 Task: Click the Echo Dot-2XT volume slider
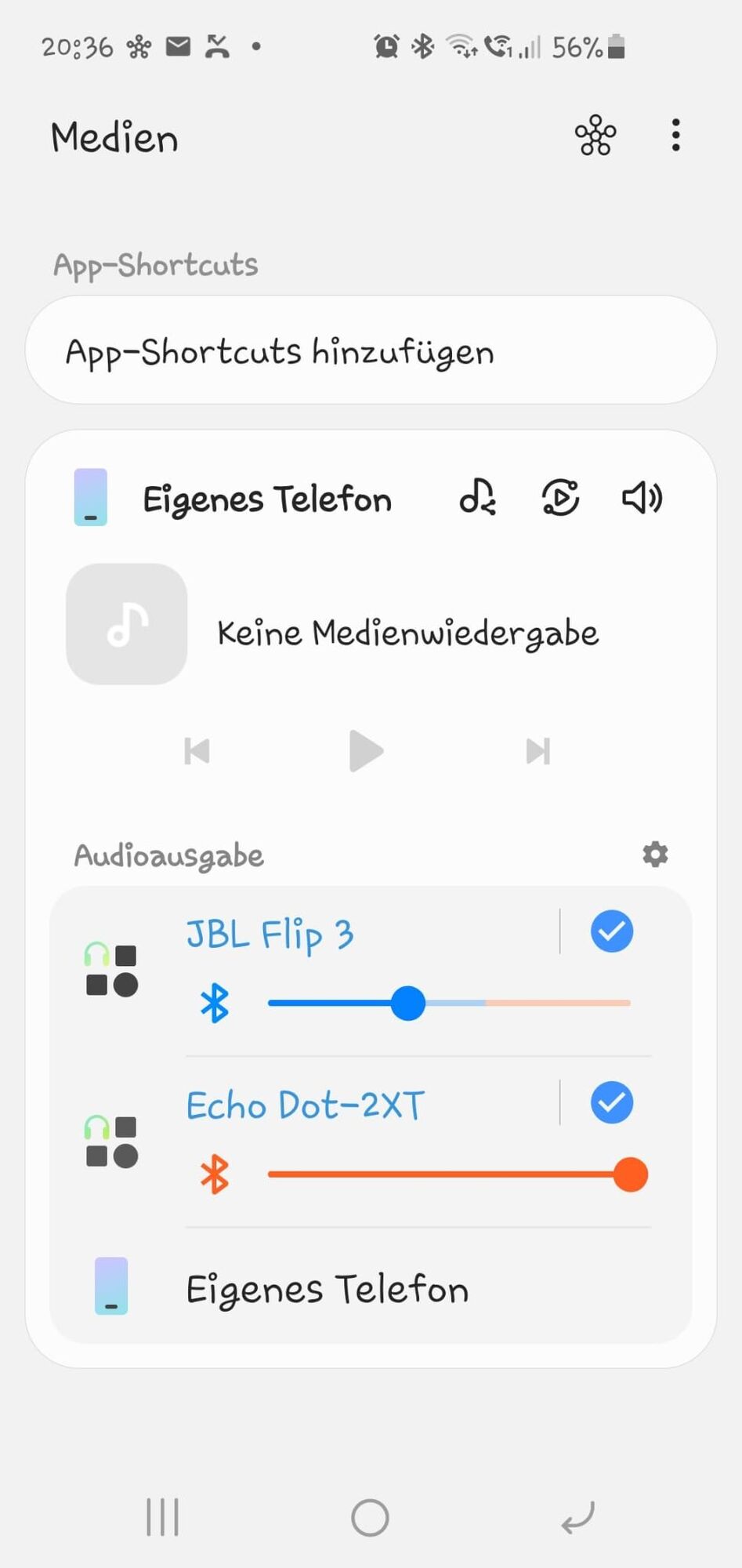point(458,1174)
